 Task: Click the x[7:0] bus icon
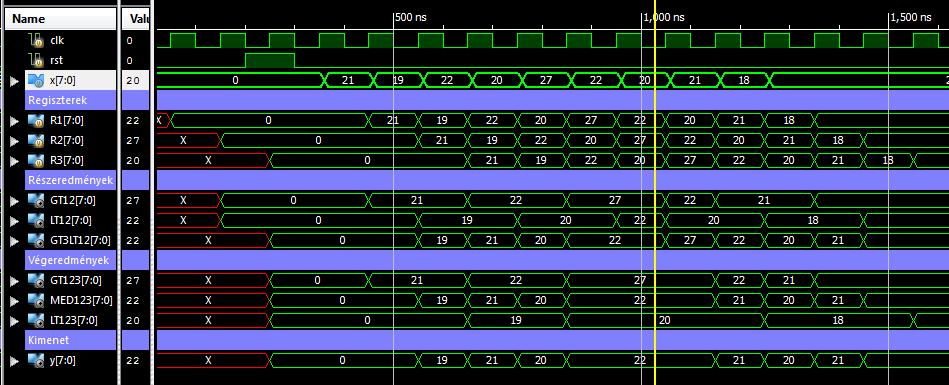click(x=36, y=81)
